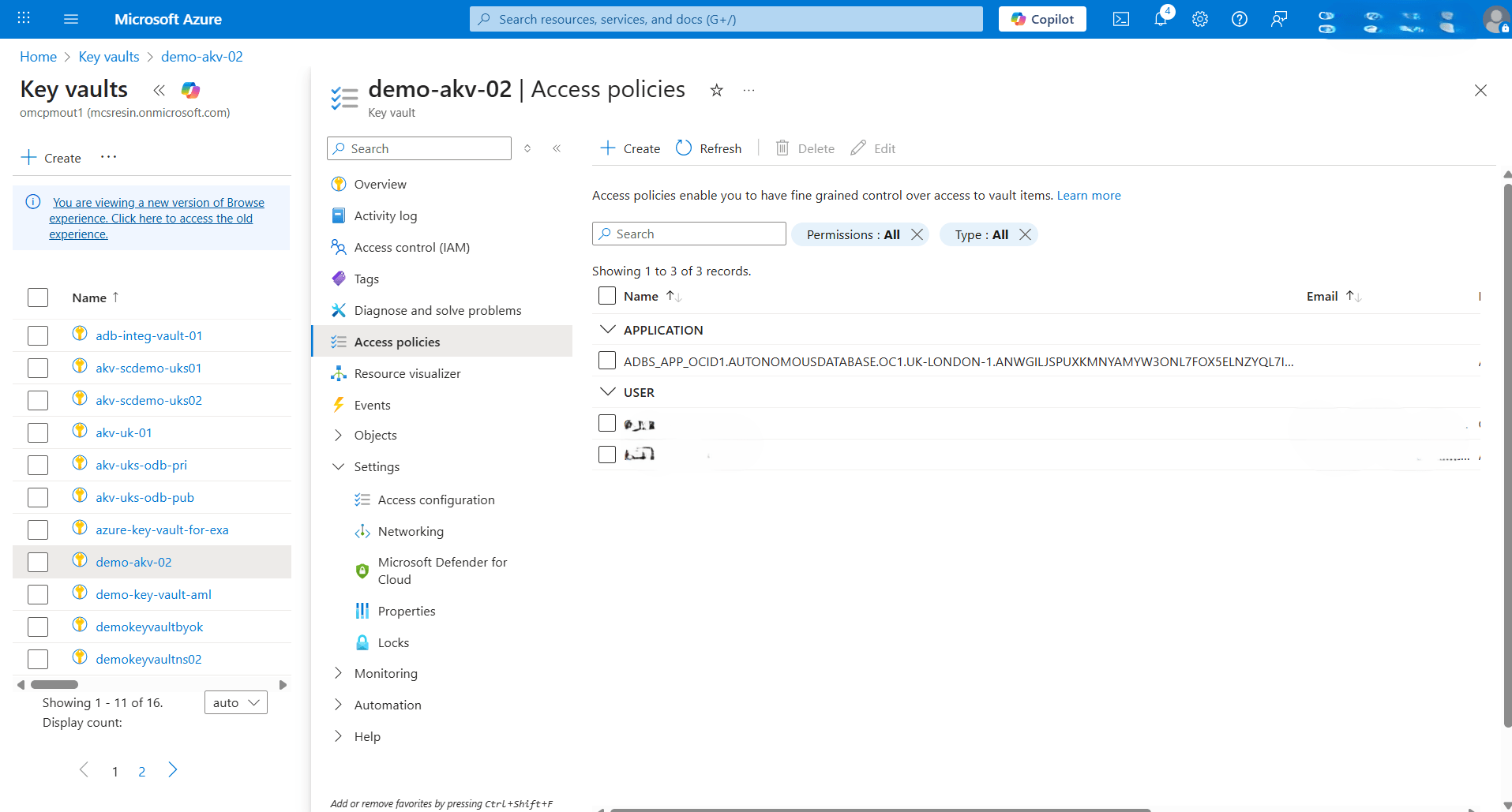Check the checkbox for demo-akv-02 vault
Viewport: 1512px width, 812px height.
pyautogui.click(x=37, y=561)
